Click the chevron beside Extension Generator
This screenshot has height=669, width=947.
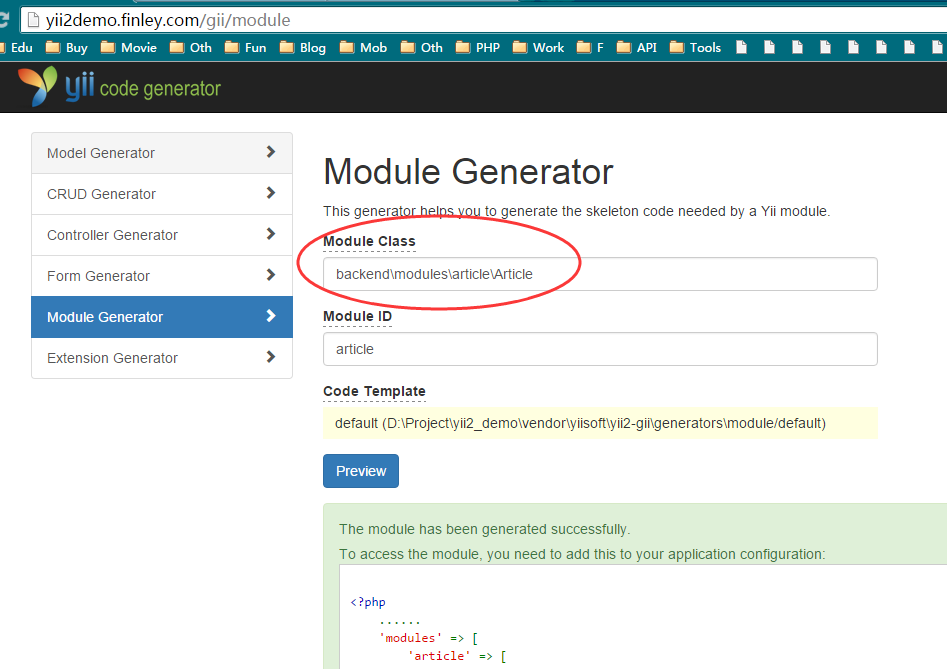[x=271, y=357]
